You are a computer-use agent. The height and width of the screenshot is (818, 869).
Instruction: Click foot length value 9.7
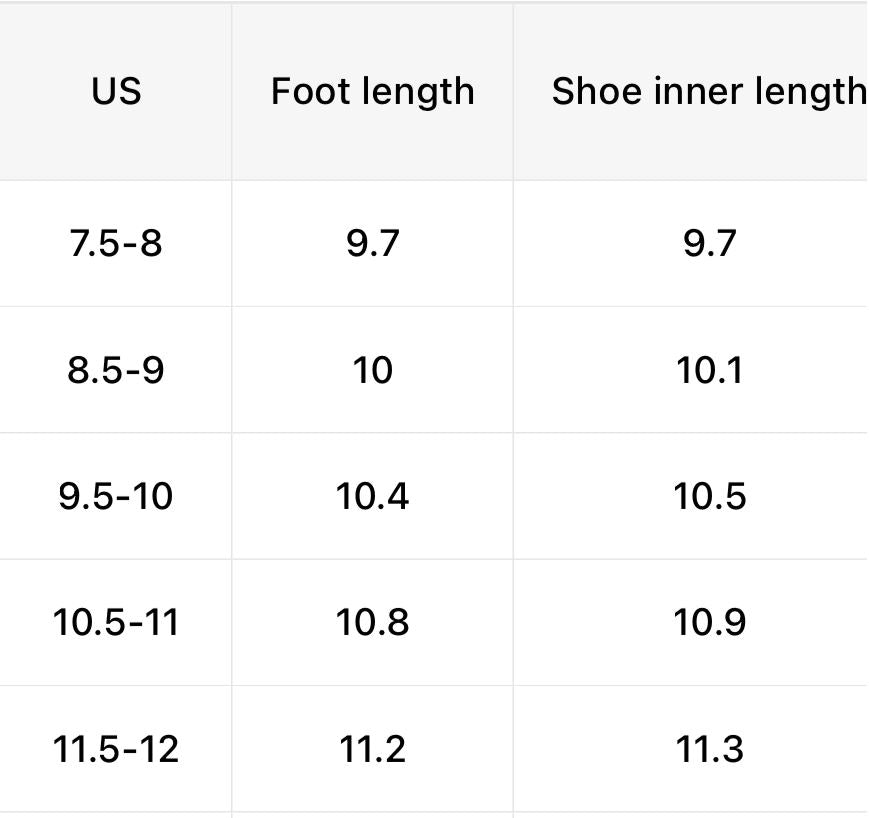tap(372, 243)
